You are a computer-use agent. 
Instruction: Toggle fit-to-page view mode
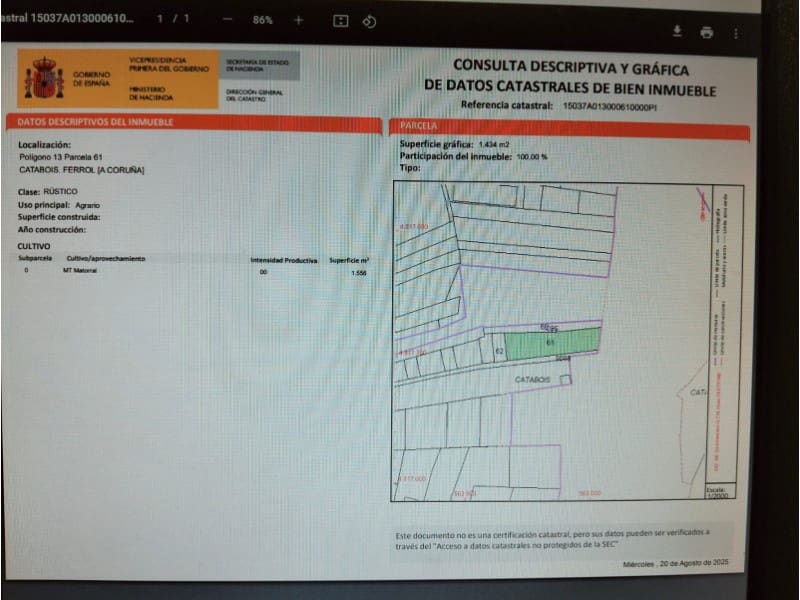click(x=340, y=18)
